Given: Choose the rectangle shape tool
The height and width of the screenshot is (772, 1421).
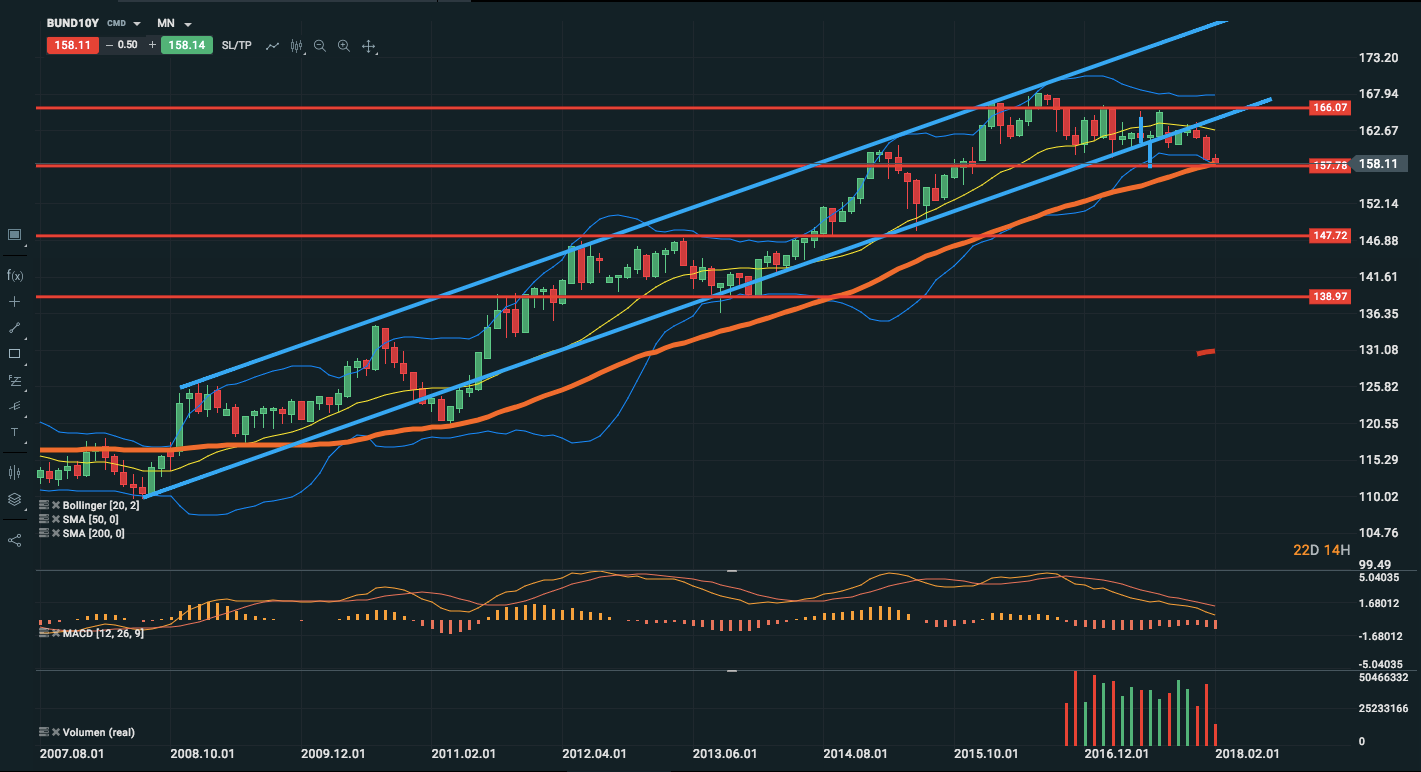Looking at the screenshot, I should coord(14,353).
